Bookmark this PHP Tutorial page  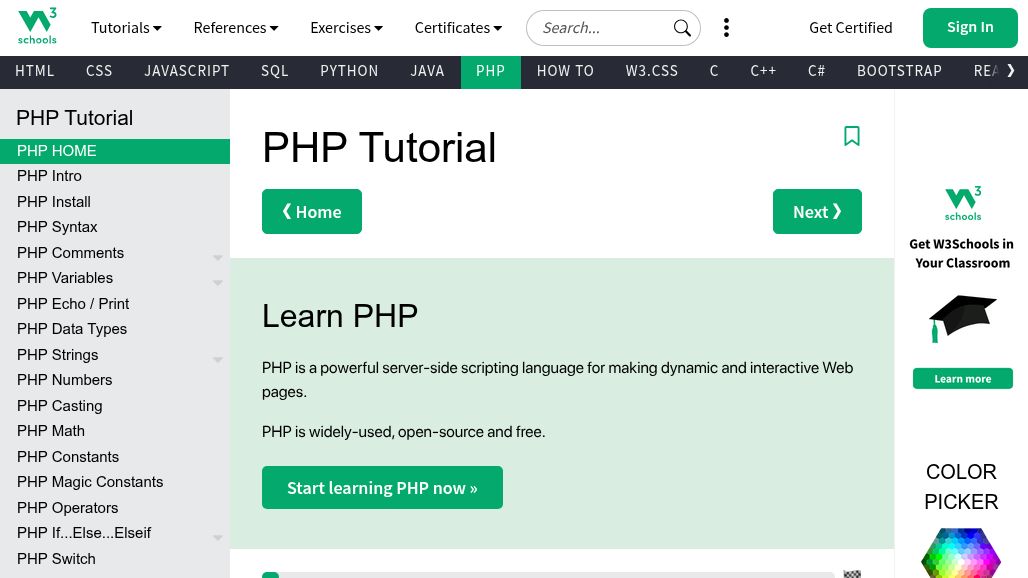[x=852, y=136]
